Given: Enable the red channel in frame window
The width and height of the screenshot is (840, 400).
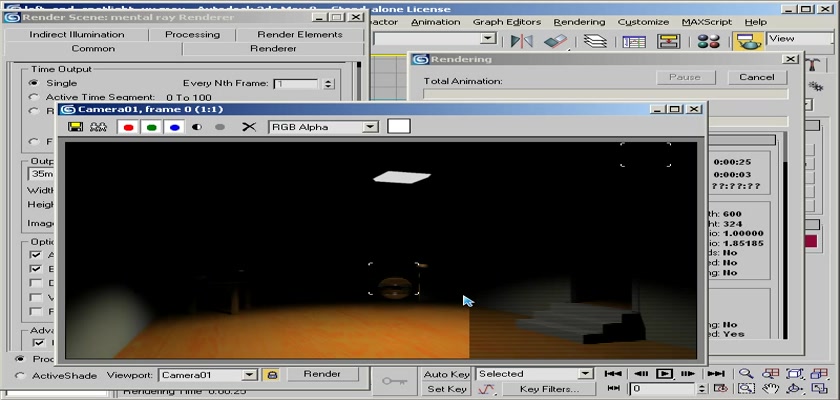Looking at the screenshot, I should pos(128,127).
